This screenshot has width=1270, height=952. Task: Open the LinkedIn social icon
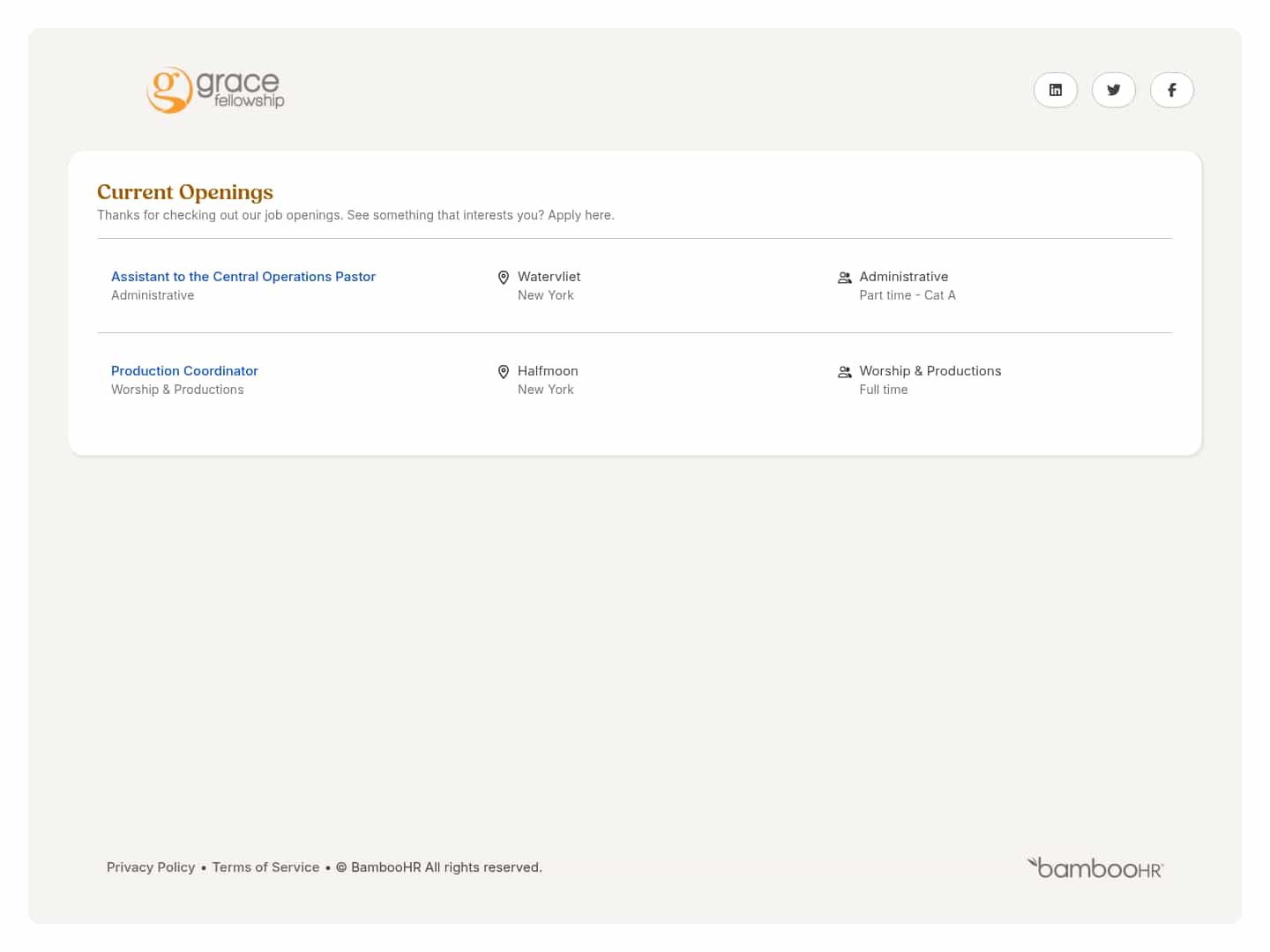[x=1055, y=90]
